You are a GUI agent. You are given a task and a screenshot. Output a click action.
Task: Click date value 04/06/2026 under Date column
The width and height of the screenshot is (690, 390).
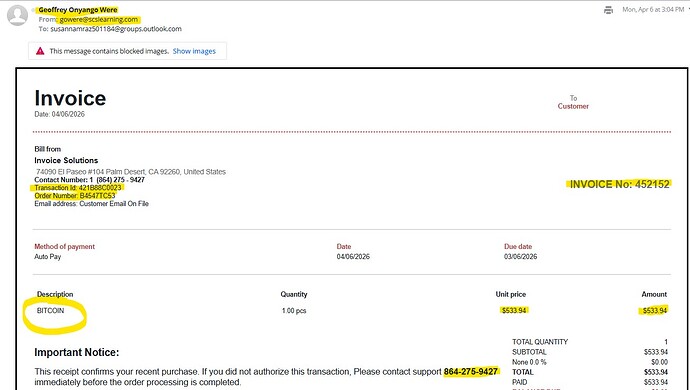(353, 257)
